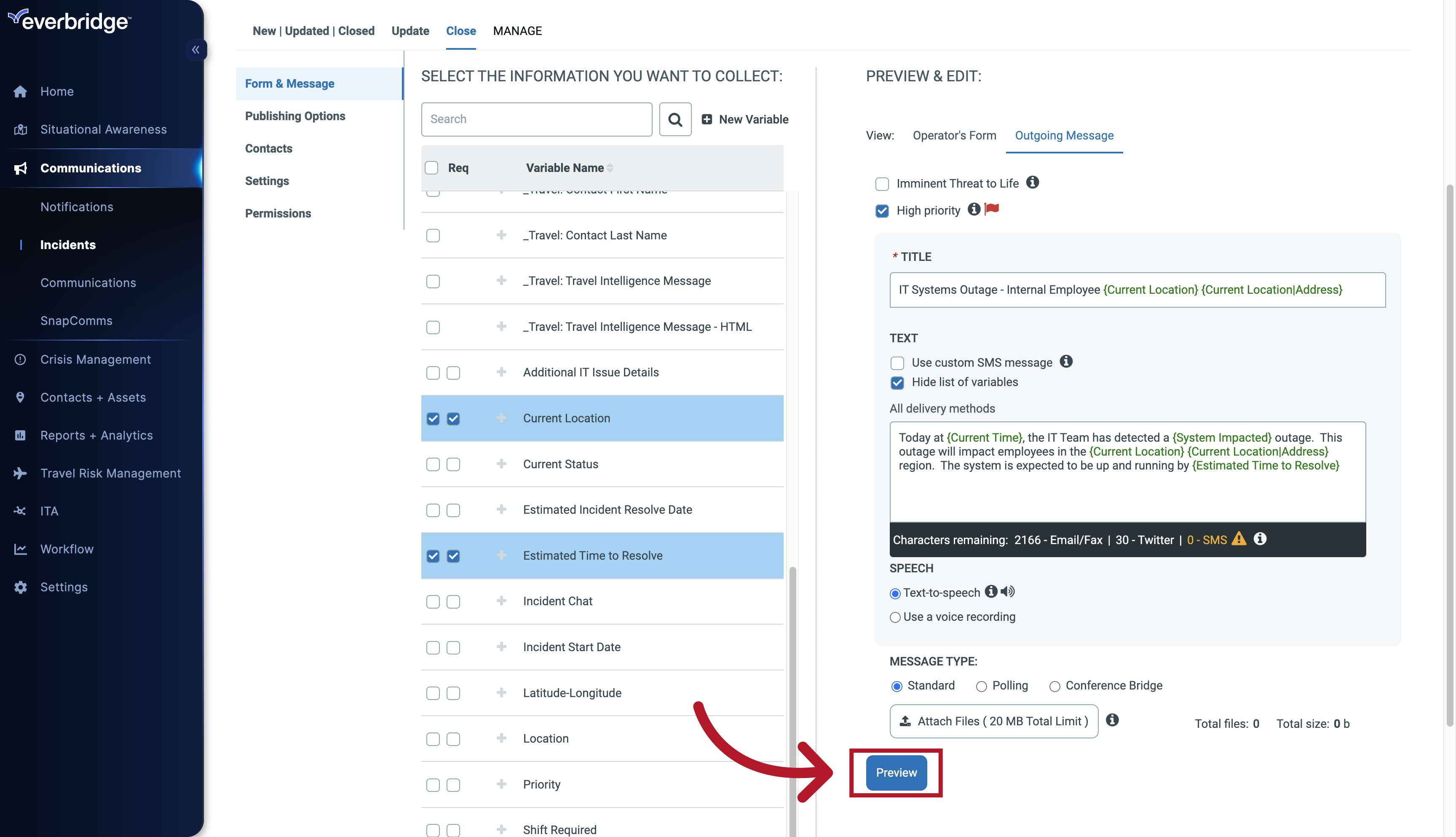Click the search magnifier icon
The height and width of the screenshot is (837, 1456).
click(675, 119)
